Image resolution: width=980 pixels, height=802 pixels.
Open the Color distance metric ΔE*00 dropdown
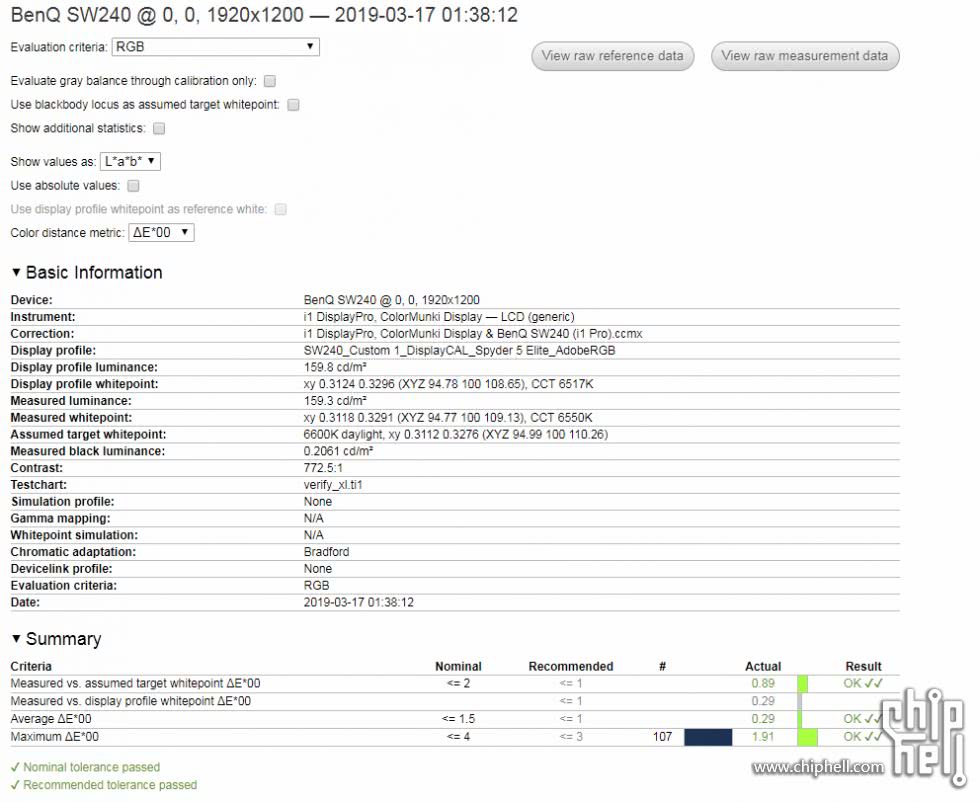(161, 233)
